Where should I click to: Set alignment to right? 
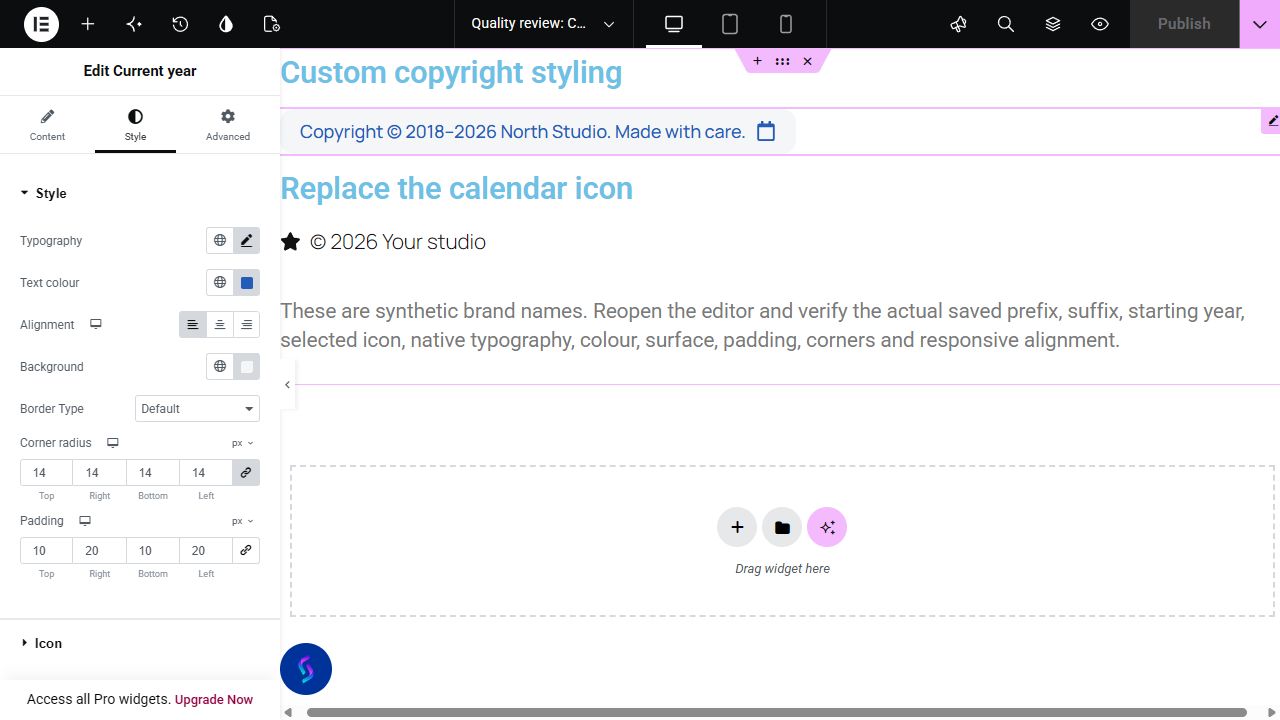click(x=247, y=325)
